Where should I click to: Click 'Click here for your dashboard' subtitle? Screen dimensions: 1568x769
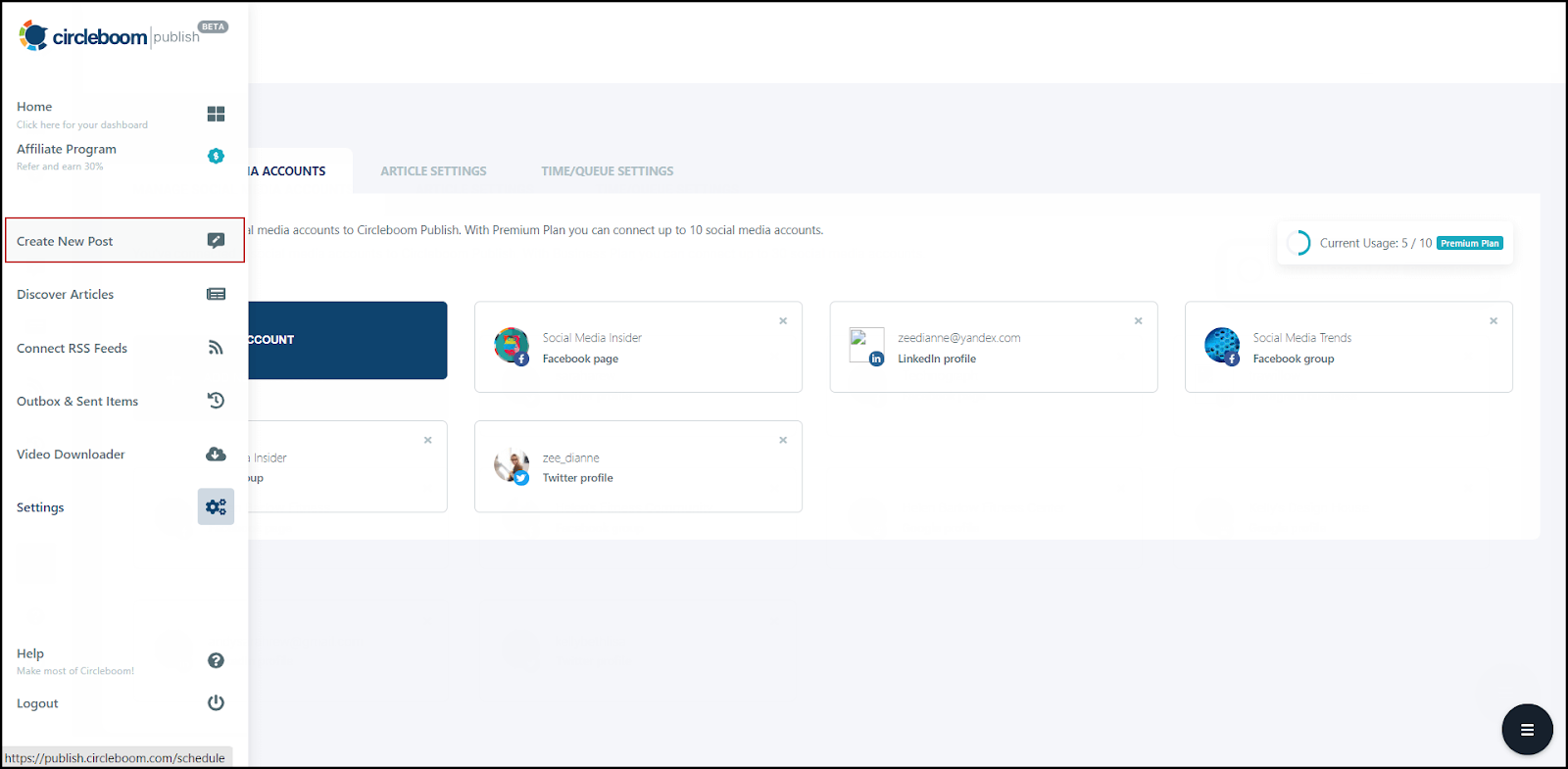point(82,125)
